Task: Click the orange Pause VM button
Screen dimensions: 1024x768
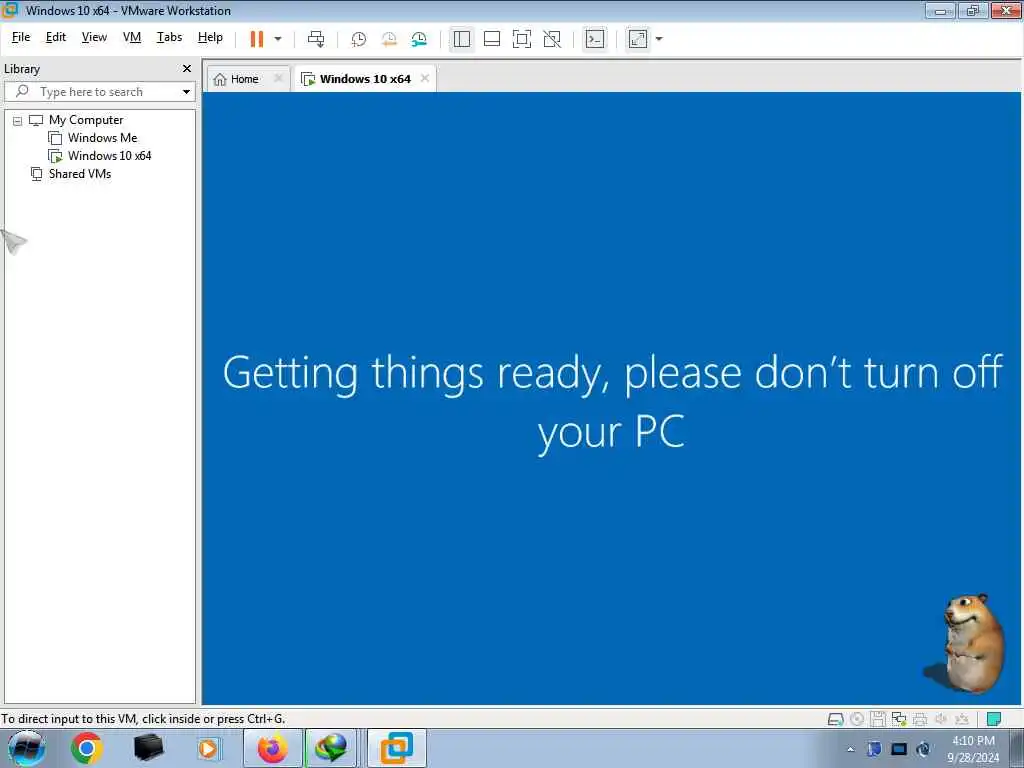Action: (257, 39)
